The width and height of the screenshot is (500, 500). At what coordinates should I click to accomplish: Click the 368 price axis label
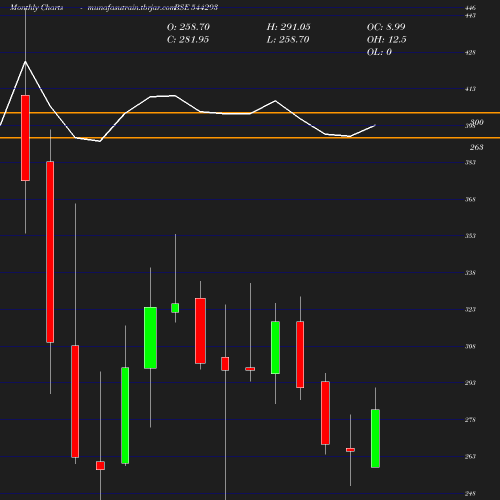coord(470,199)
